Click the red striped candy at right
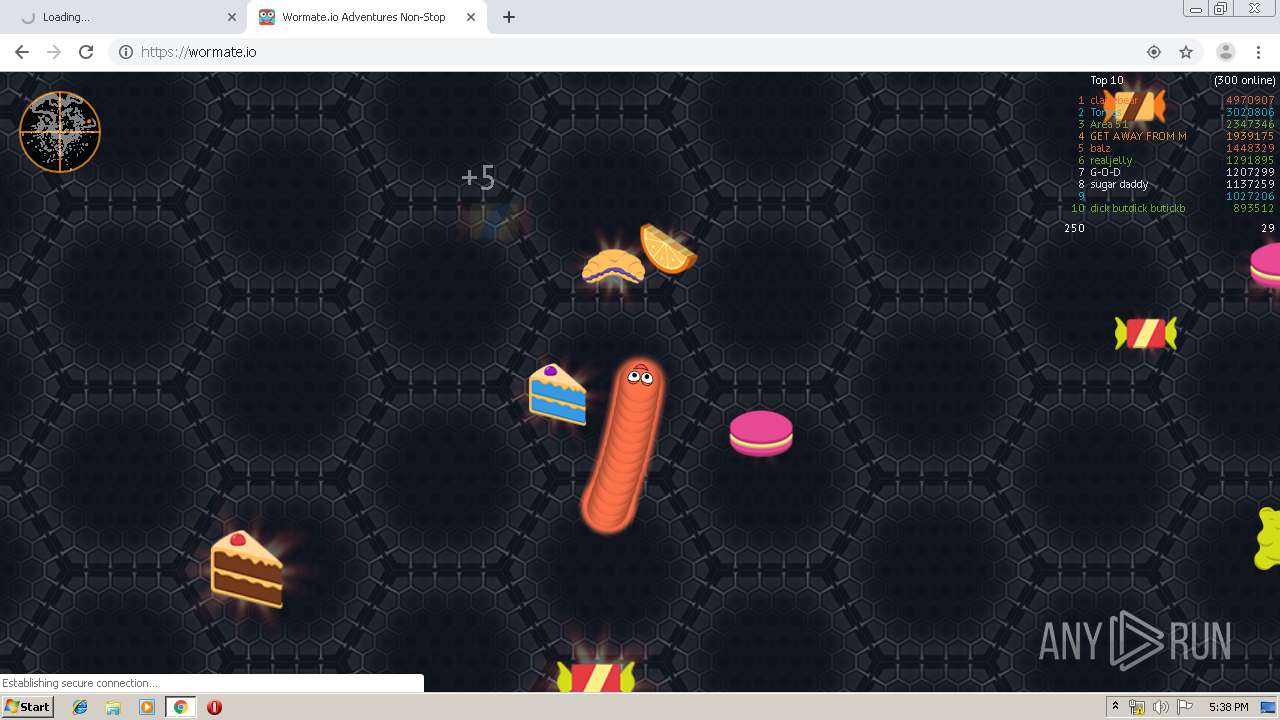 [1146, 333]
